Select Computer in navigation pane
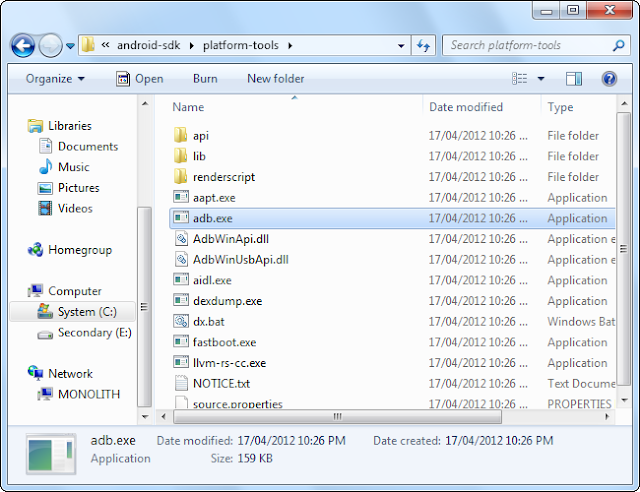Screen dimensions: 640x492 (x=64, y=291)
